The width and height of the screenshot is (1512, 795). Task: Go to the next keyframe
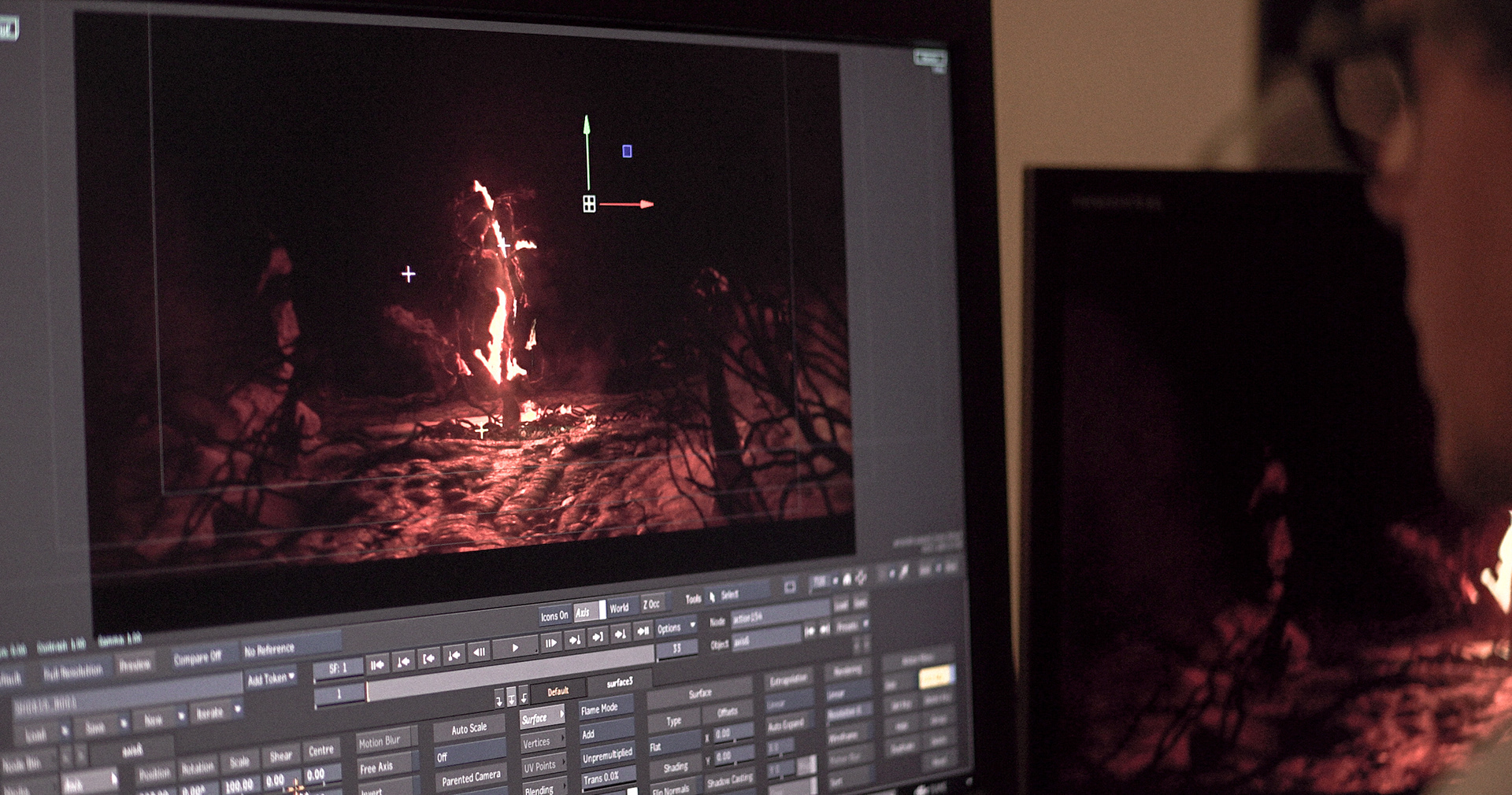(x=621, y=634)
